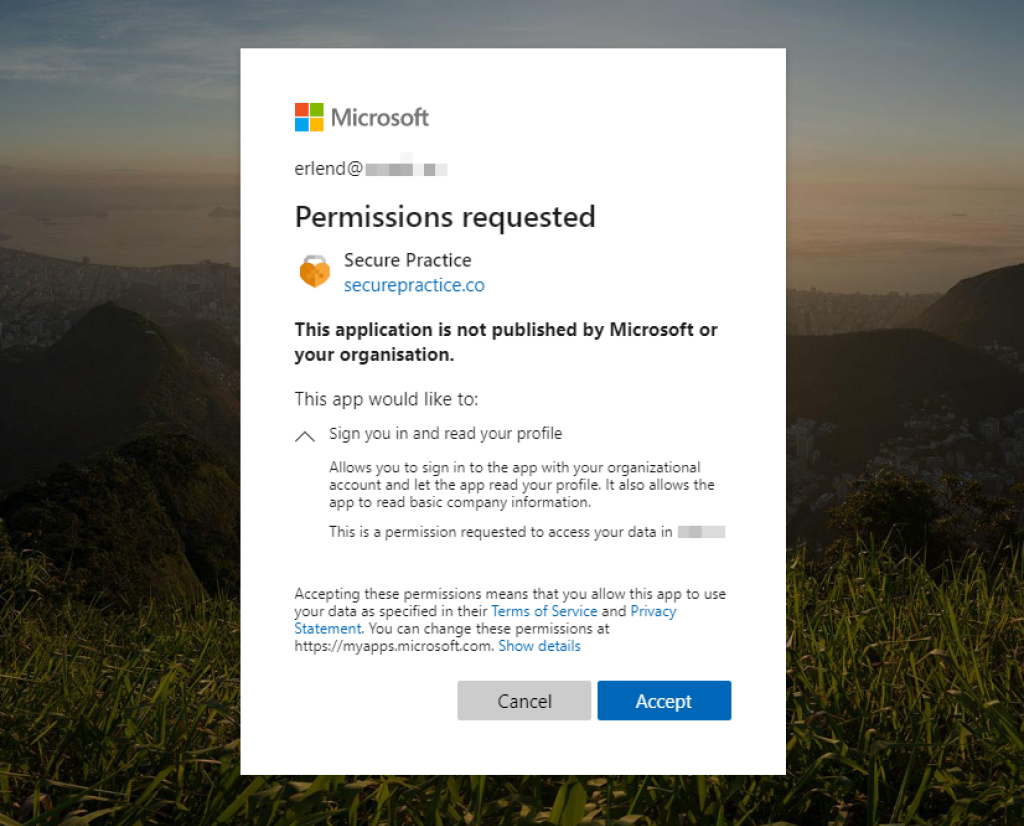Click the permission description paragraph
The width and height of the screenshot is (1024, 826).
click(x=521, y=485)
